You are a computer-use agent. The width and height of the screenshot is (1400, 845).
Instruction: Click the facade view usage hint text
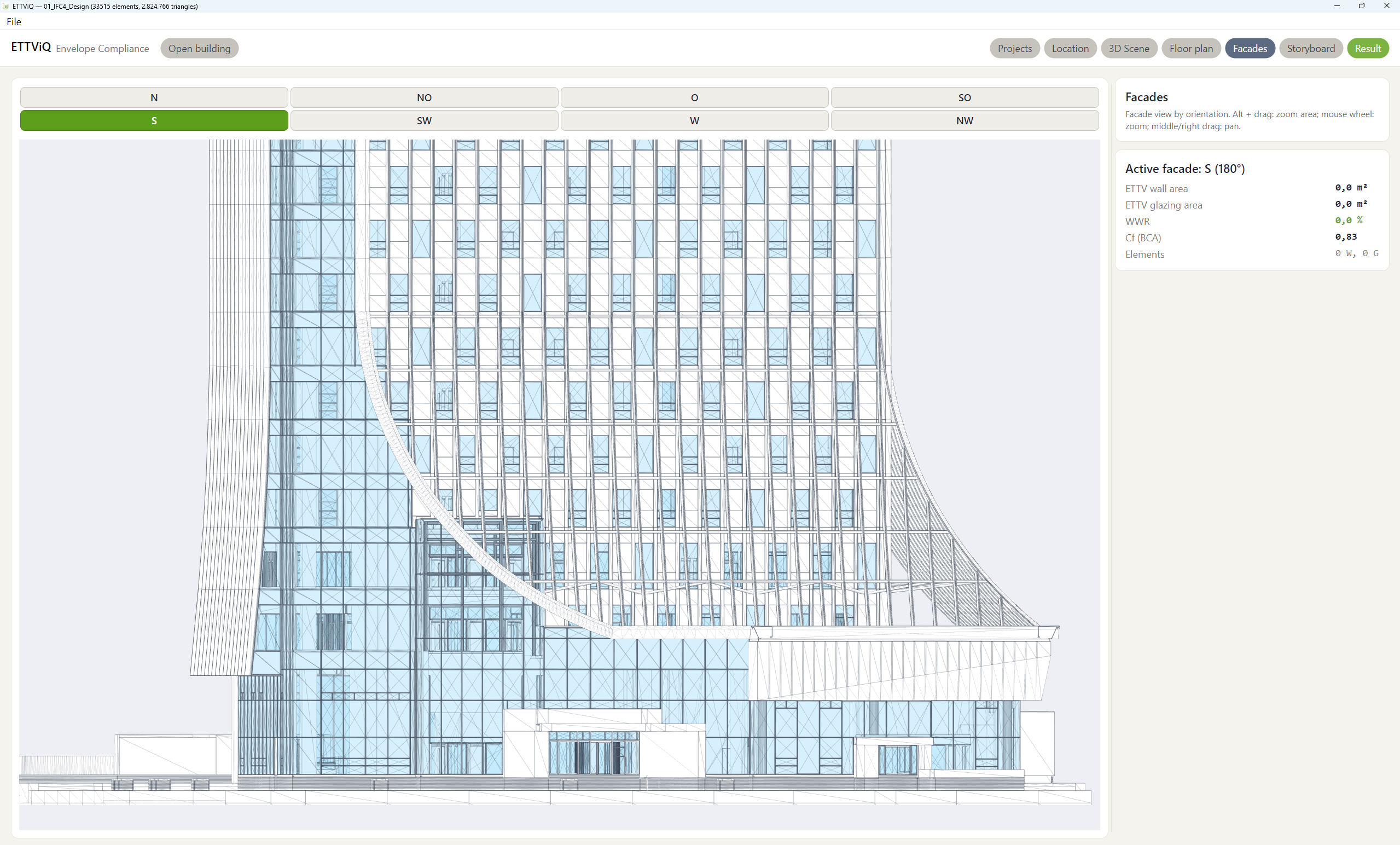coord(1249,120)
